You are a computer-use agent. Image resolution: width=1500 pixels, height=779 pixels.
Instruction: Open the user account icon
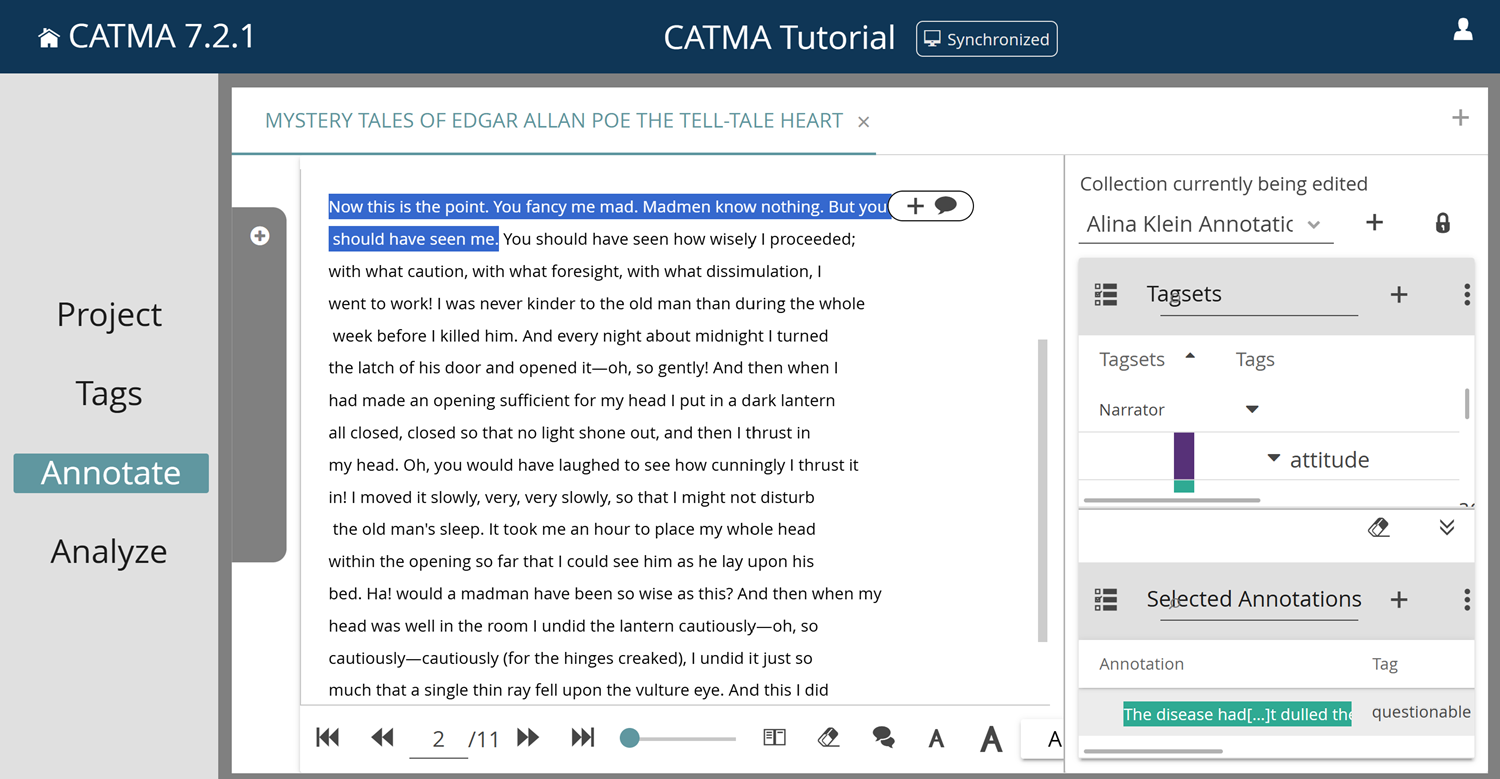[1463, 30]
